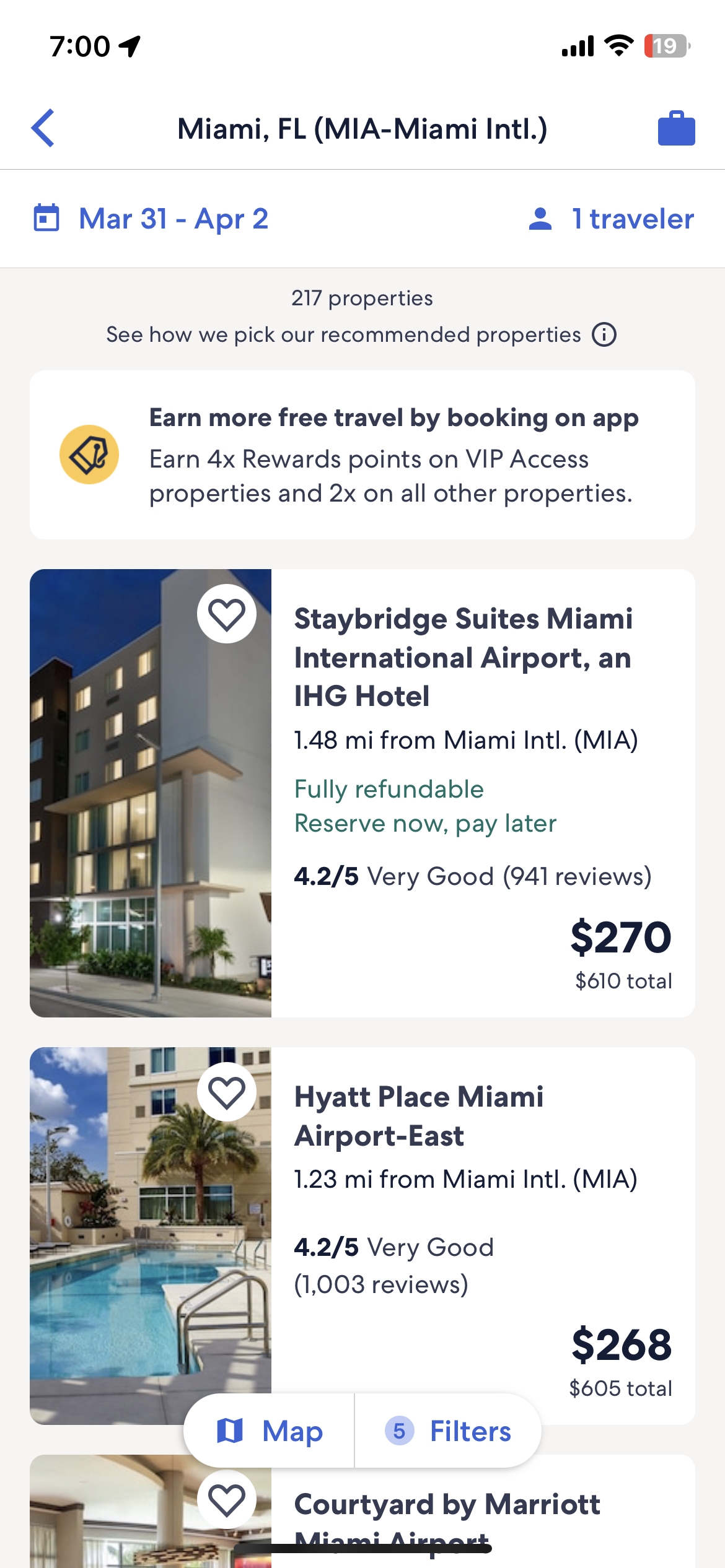
Task: Tap the map icon in the floating bar
Action: [x=230, y=1431]
